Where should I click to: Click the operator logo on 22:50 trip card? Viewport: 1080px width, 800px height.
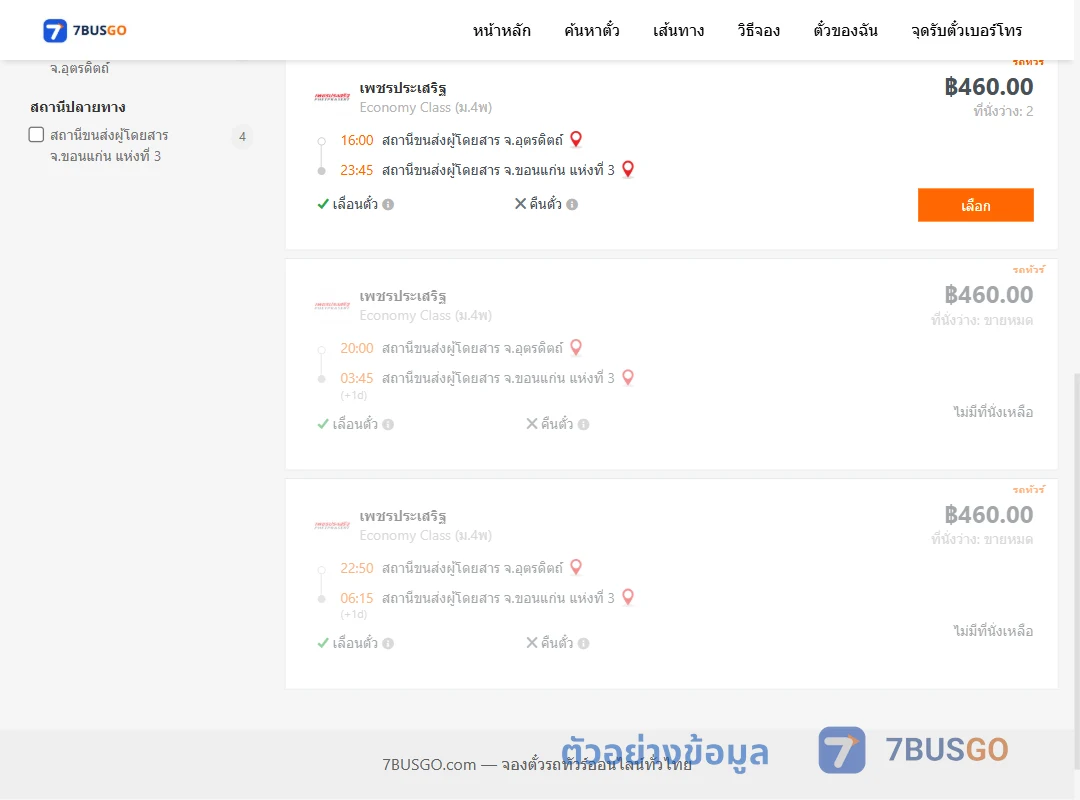click(x=332, y=525)
